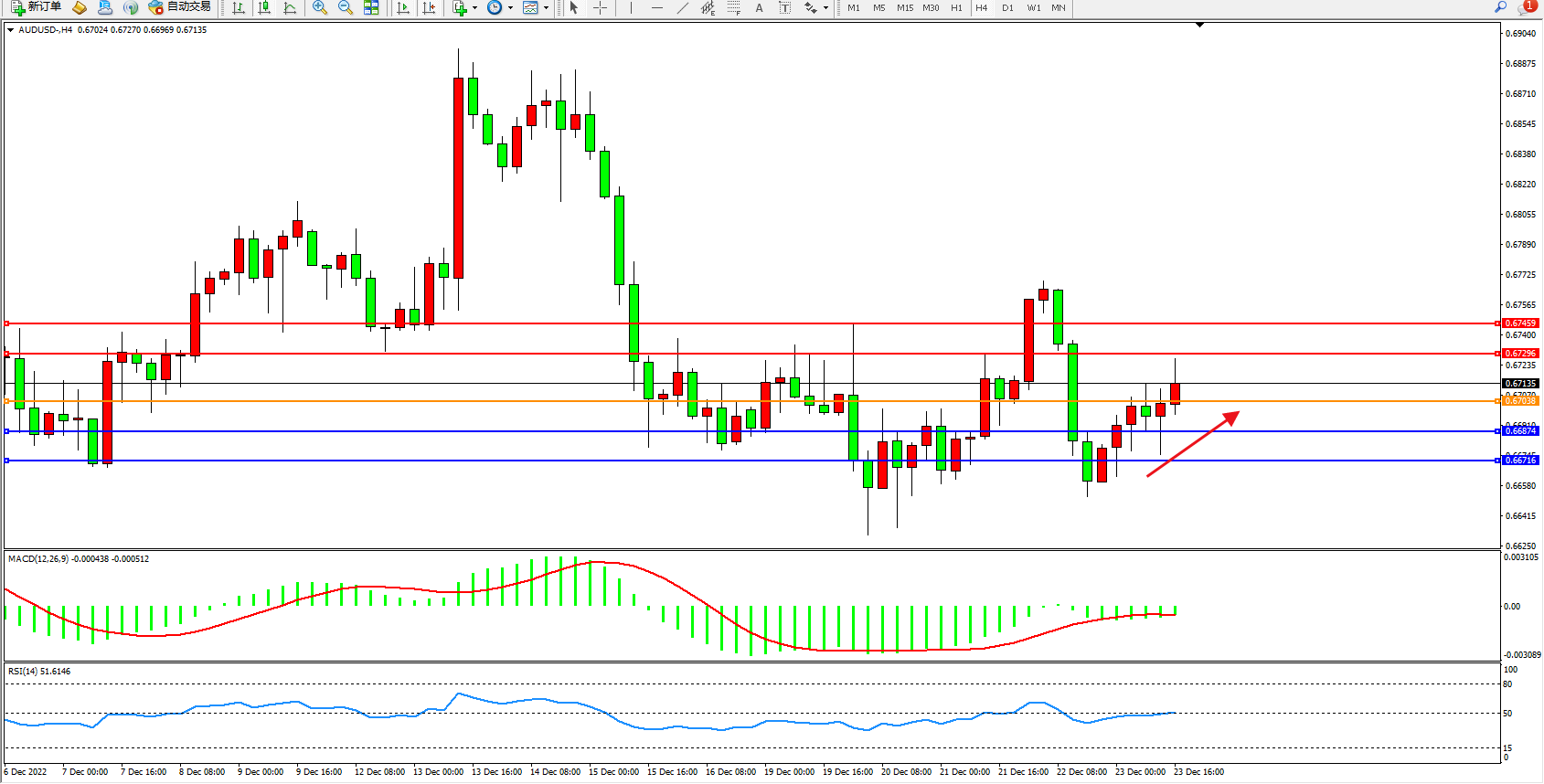Click the H1 timeframe button

[x=956, y=8]
